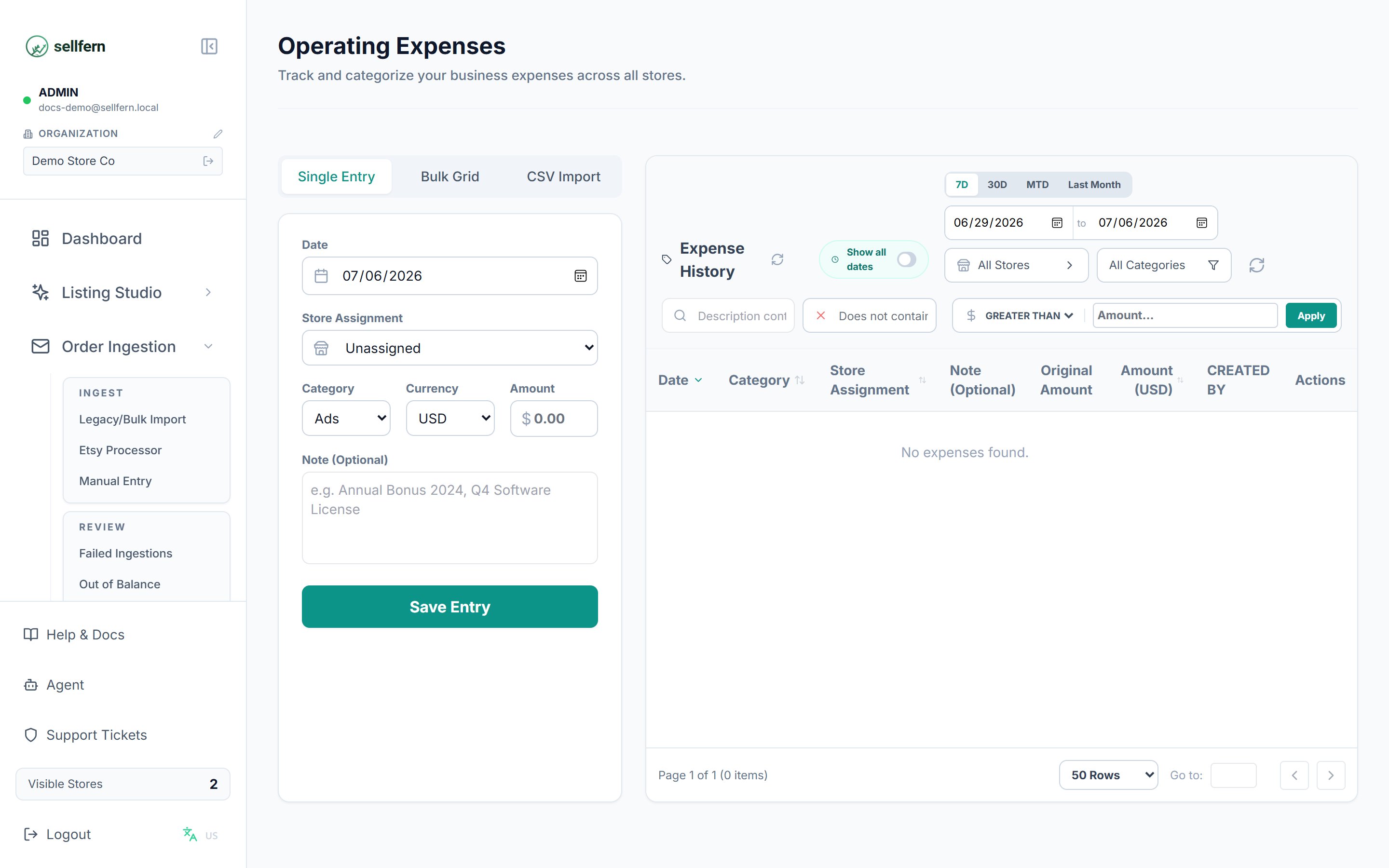Click the switch organization exit icon
The image size is (1389, 868).
tap(208, 162)
